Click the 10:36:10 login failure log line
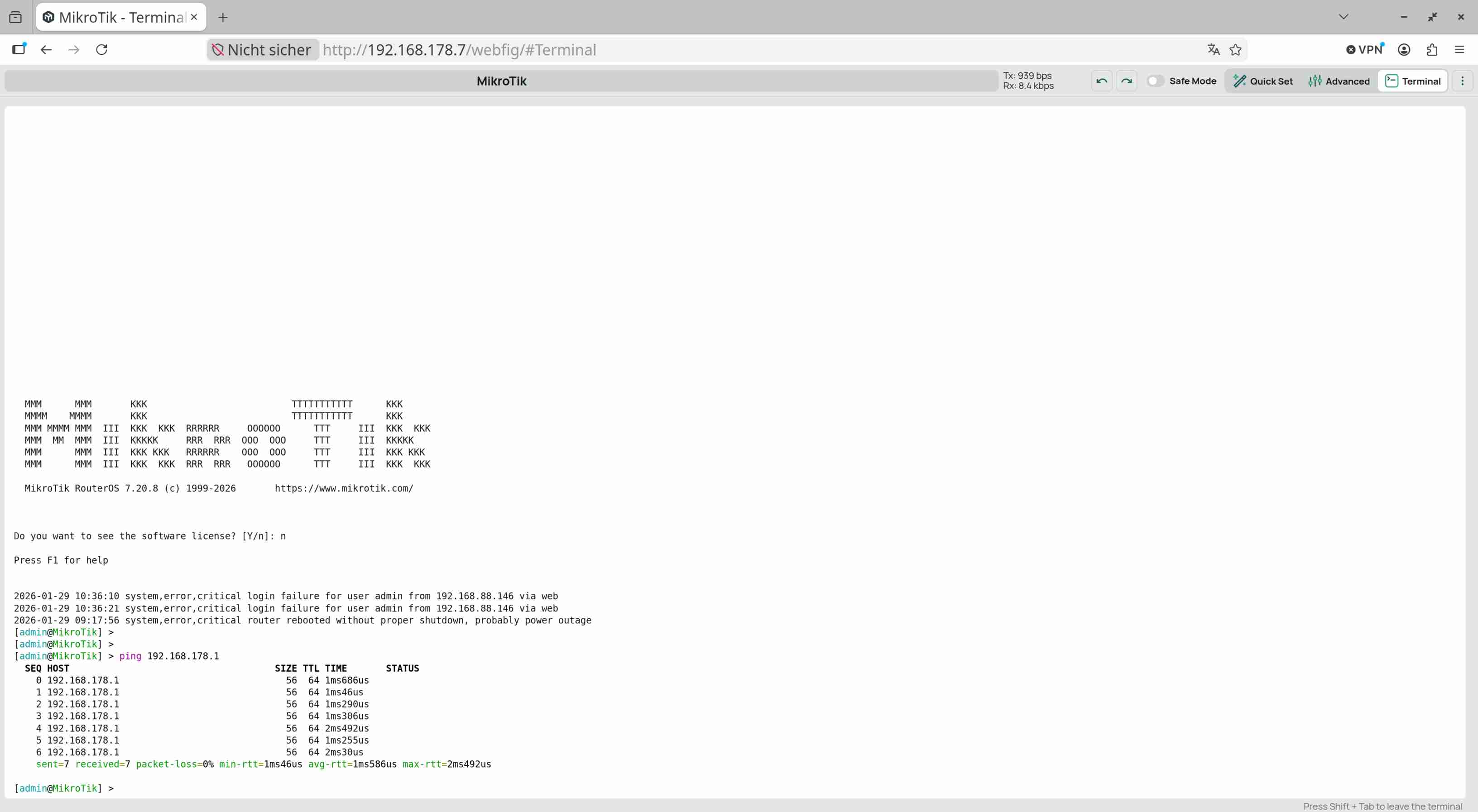Viewport: 1478px width, 812px height. click(x=286, y=597)
